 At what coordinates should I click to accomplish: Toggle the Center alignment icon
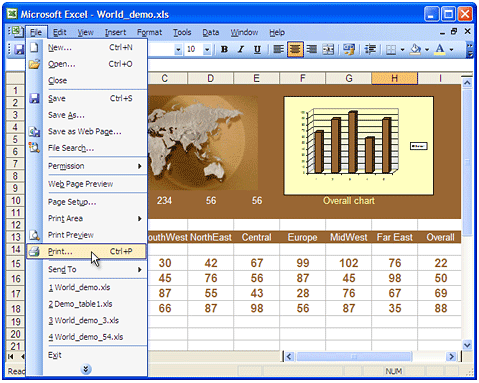(295, 50)
